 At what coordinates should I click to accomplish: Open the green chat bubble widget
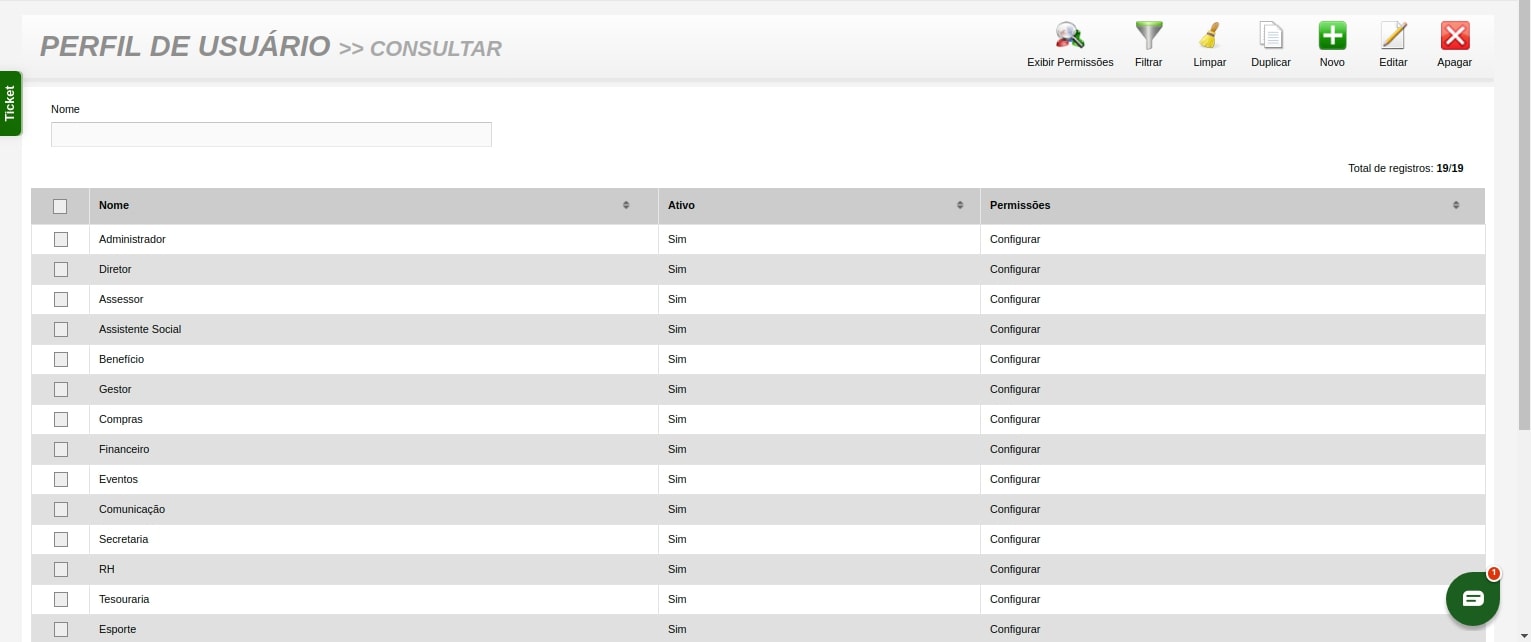1472,598
